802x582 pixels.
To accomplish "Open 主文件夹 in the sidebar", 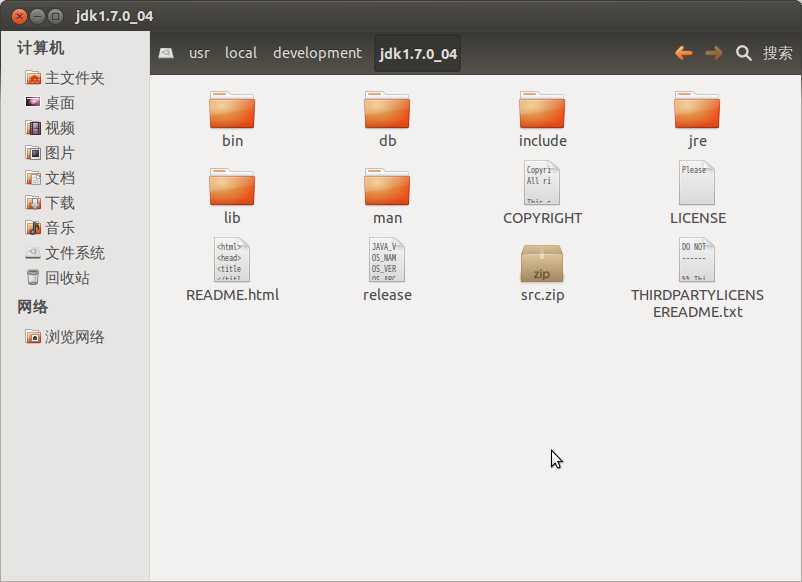I will [x=75, y=78].
